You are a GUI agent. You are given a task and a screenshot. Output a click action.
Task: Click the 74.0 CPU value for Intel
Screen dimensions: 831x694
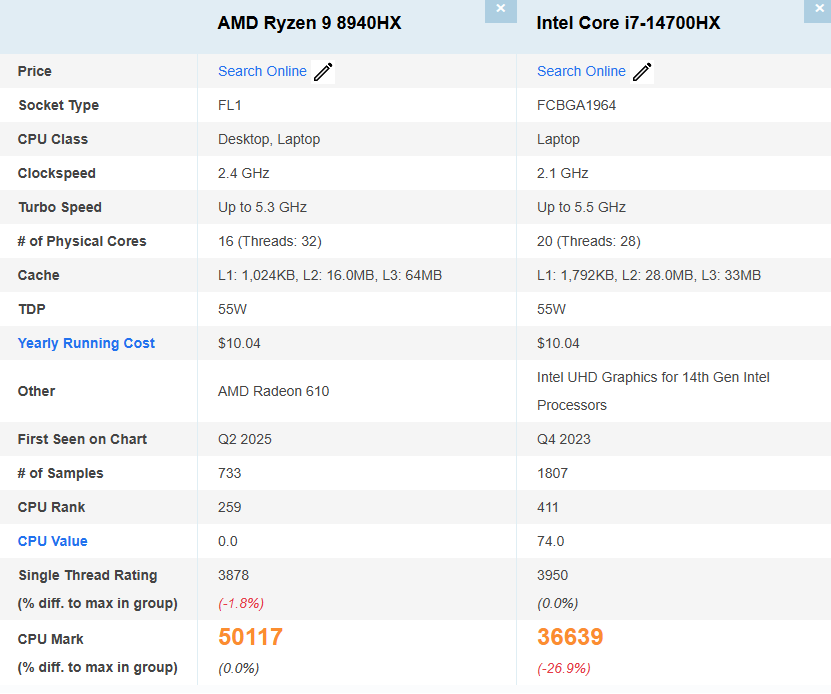550,541
